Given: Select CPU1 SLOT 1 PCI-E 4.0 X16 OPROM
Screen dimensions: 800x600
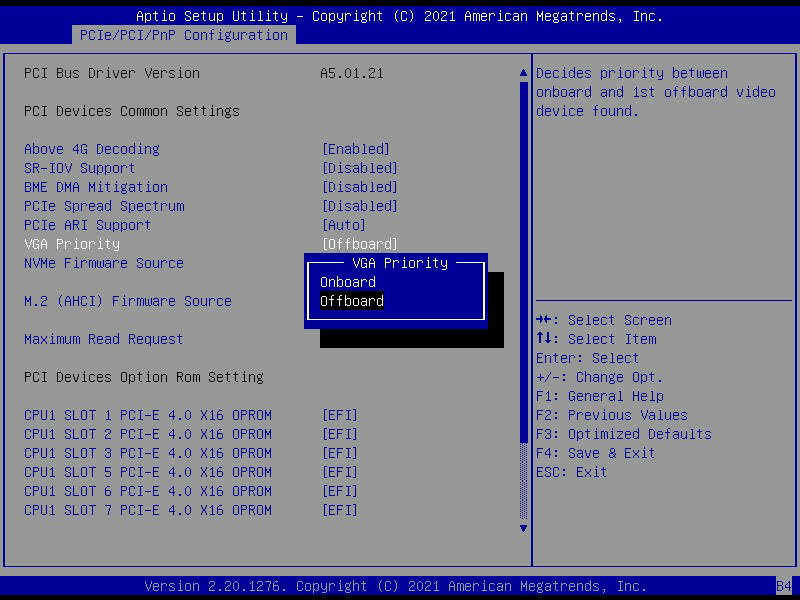Looking at the screenshot, I should pyautogui.click(x=148, y=415).
